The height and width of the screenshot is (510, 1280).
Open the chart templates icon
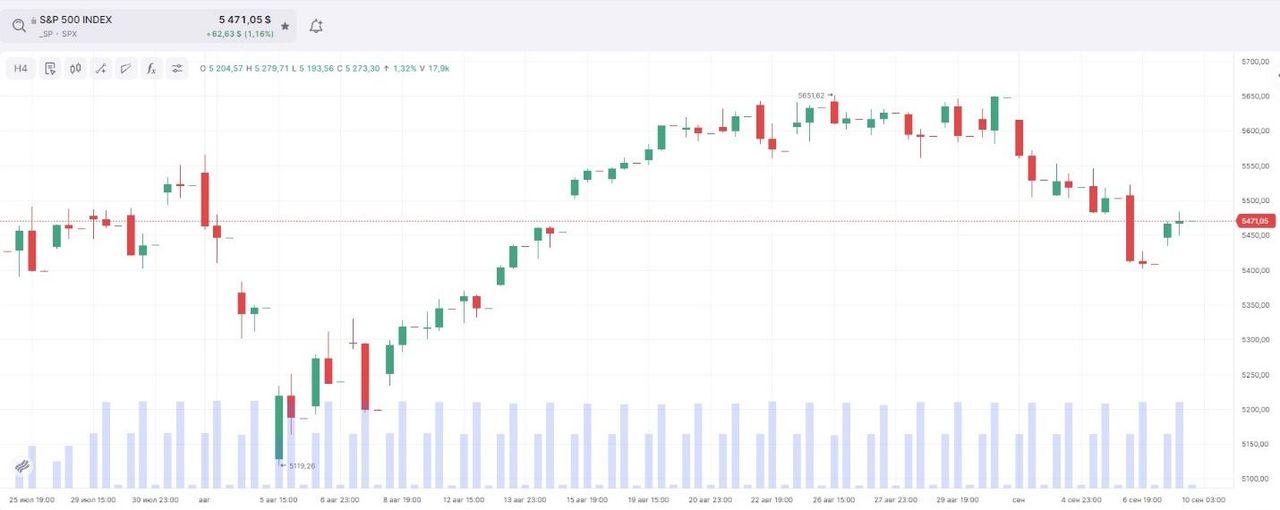[50, 68]
